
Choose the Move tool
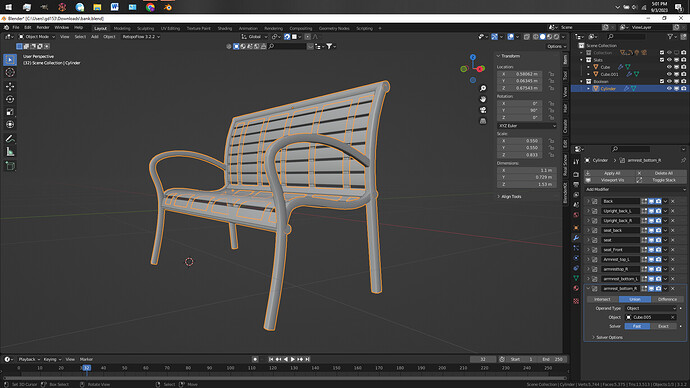coord(10,86)
